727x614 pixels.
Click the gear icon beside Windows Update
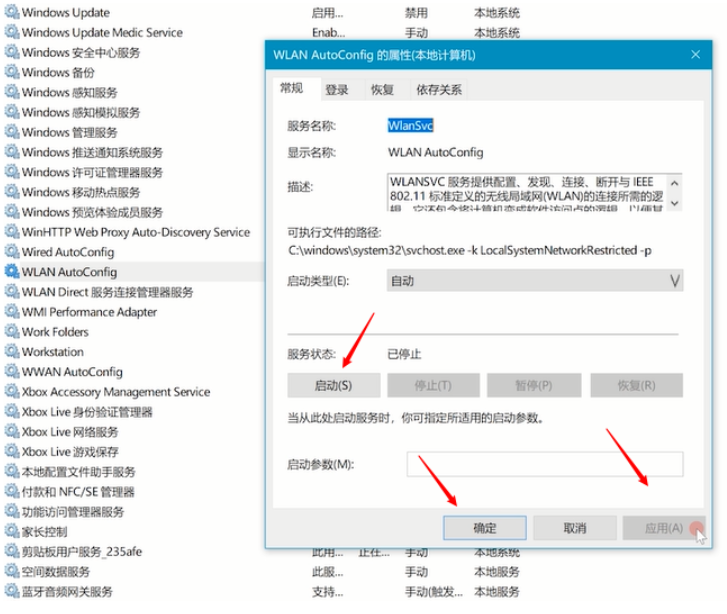point(11,12)
